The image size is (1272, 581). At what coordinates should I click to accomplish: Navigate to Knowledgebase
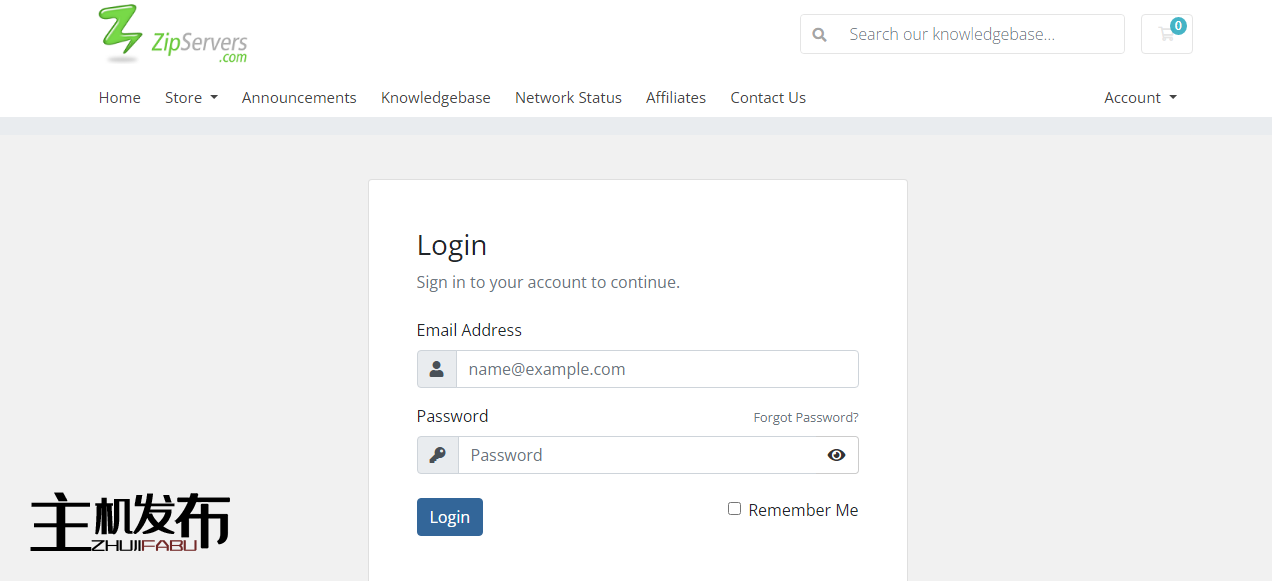click(x=435, y=97)
